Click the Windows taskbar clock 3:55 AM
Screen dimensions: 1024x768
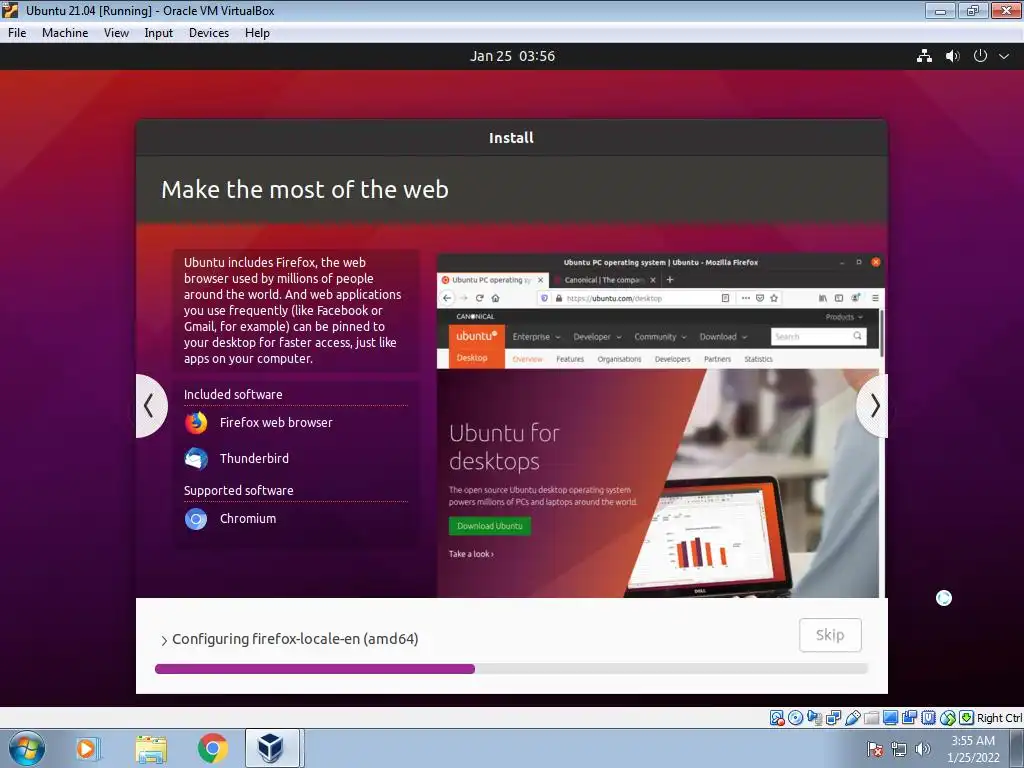(x=973, y=749)
